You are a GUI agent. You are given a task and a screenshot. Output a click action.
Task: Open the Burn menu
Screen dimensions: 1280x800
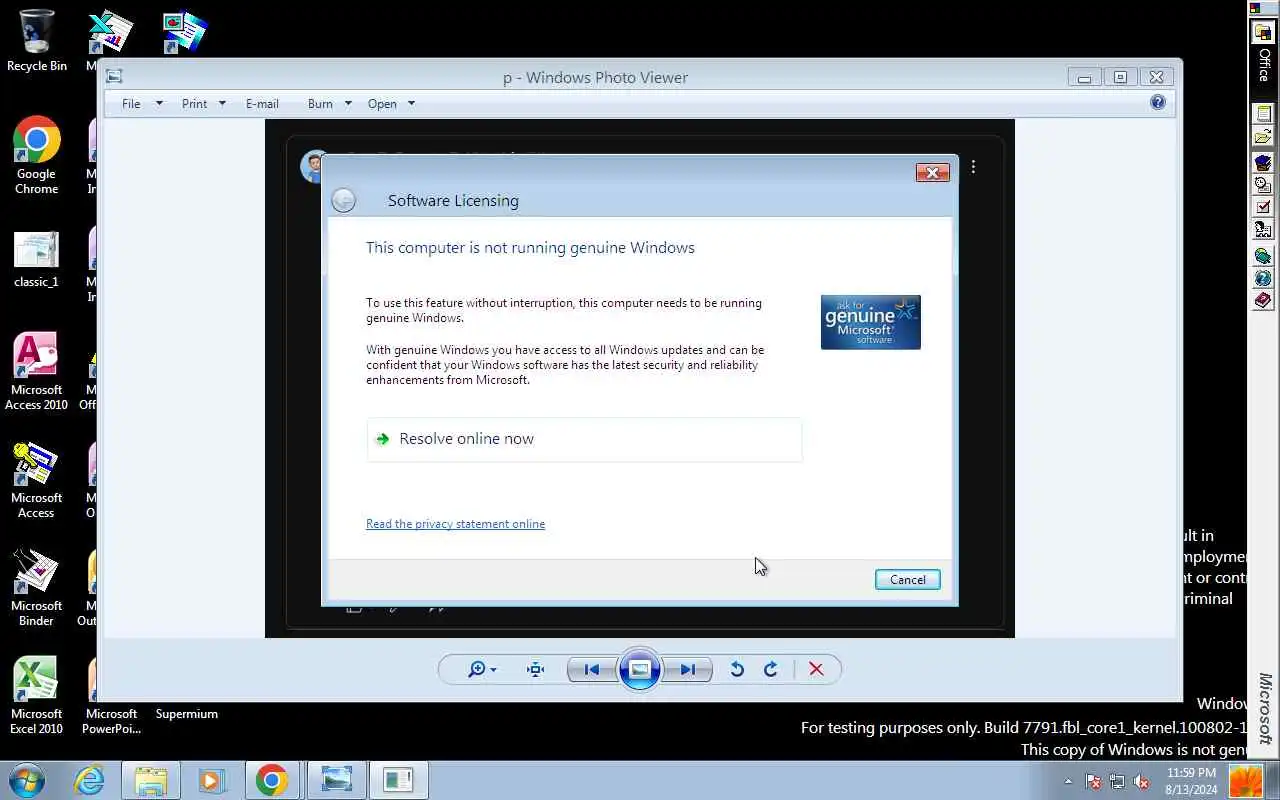click(320, 103)
